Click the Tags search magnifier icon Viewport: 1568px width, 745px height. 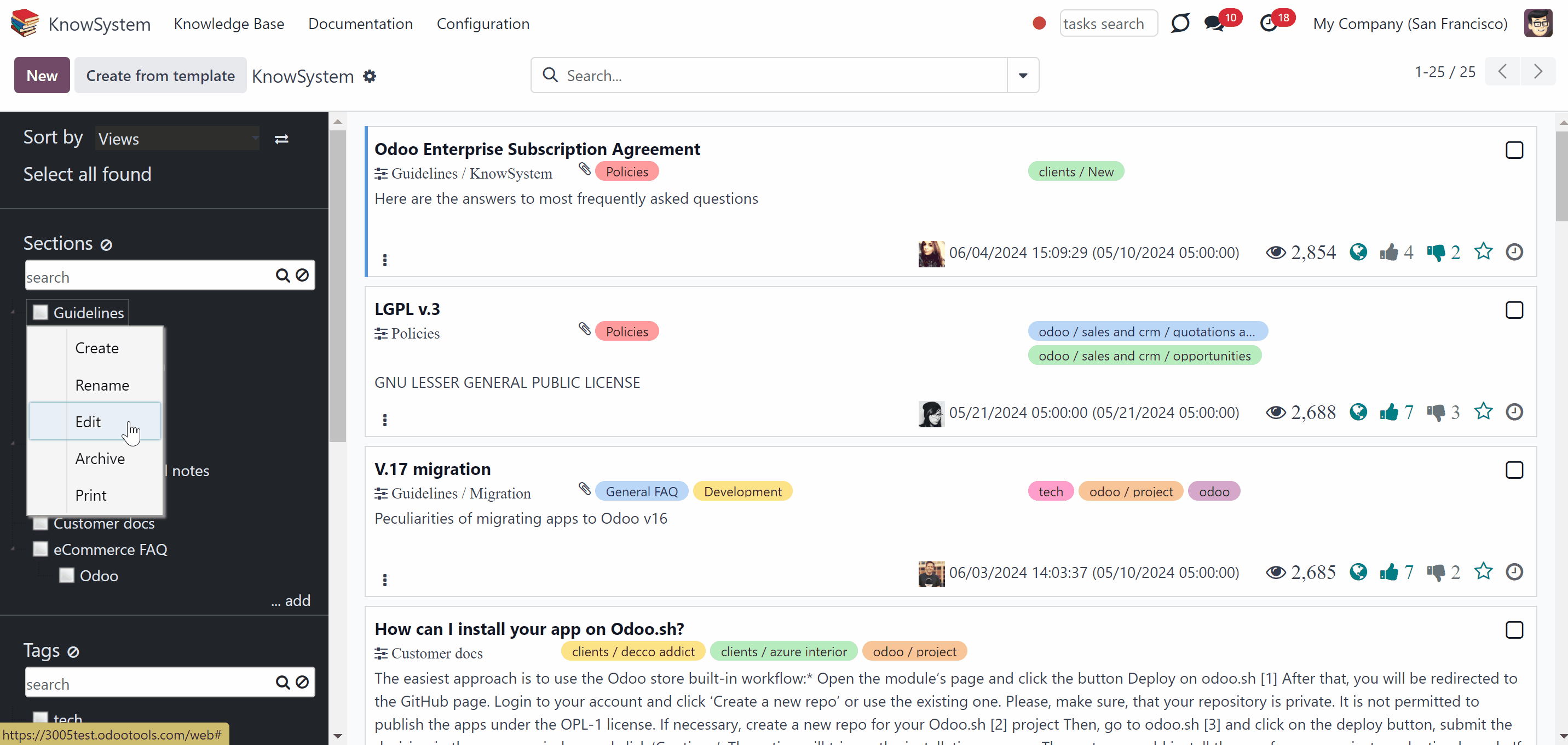pyautogui.click(x=283, y=682)
